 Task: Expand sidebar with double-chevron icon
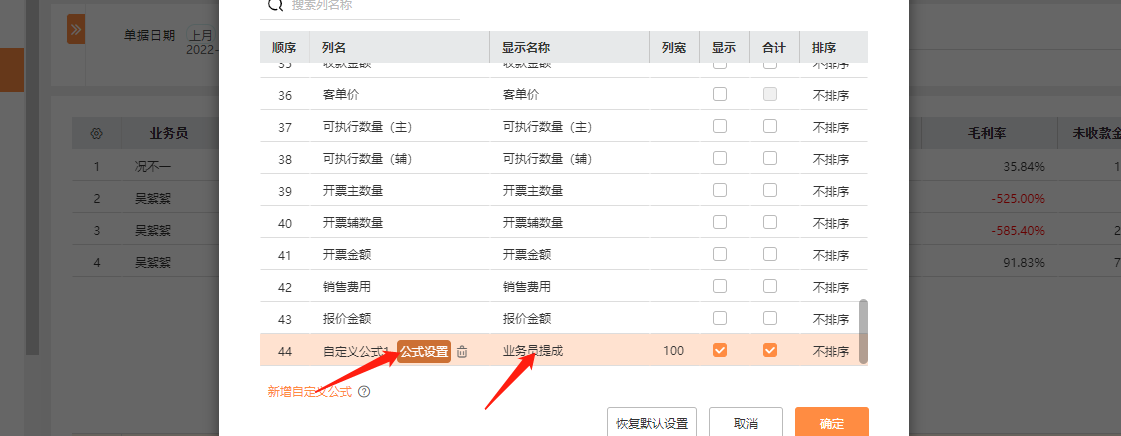click(x=75, y=29)
